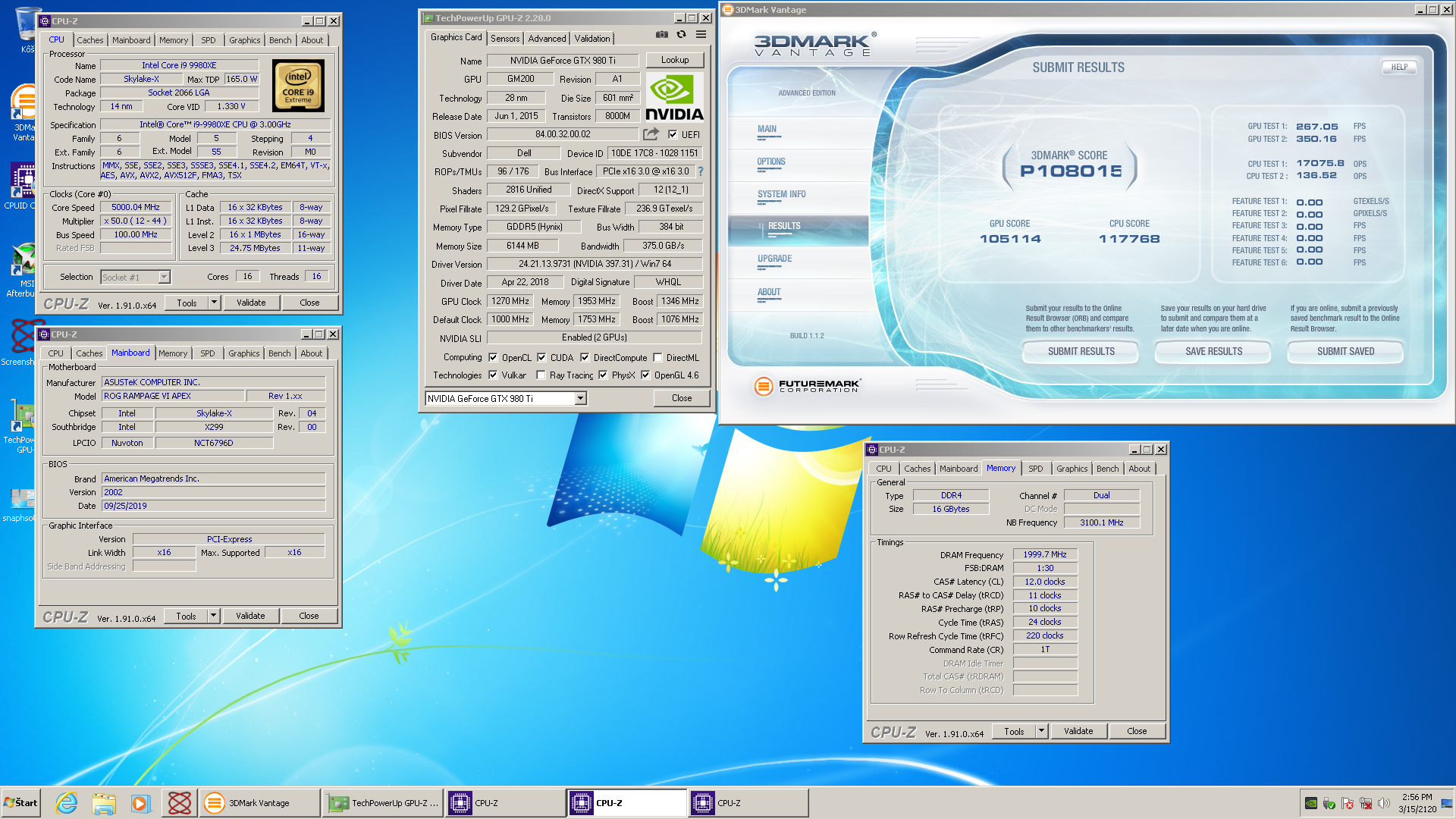Click the SUBMIT SAVED button
Image resolution: width=1456 pixels, height=819 pixels.
click(x=1345, y=352)
